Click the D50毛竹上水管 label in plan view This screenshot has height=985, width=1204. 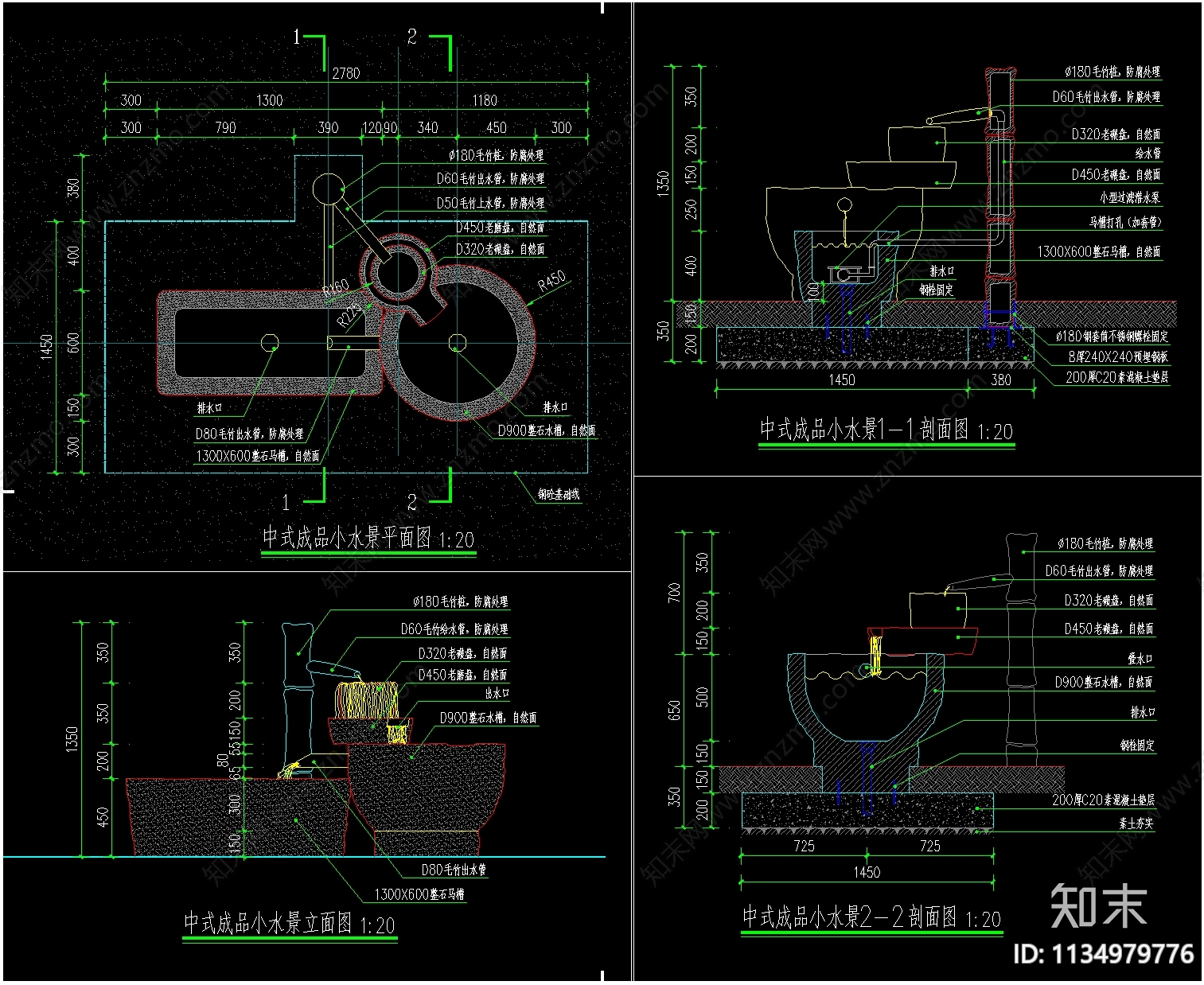pos(490,203)
